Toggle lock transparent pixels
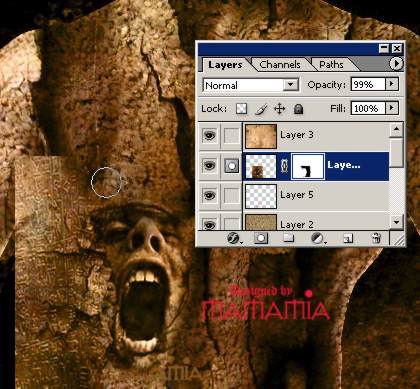The image size is (420, 389). point(241,109)
